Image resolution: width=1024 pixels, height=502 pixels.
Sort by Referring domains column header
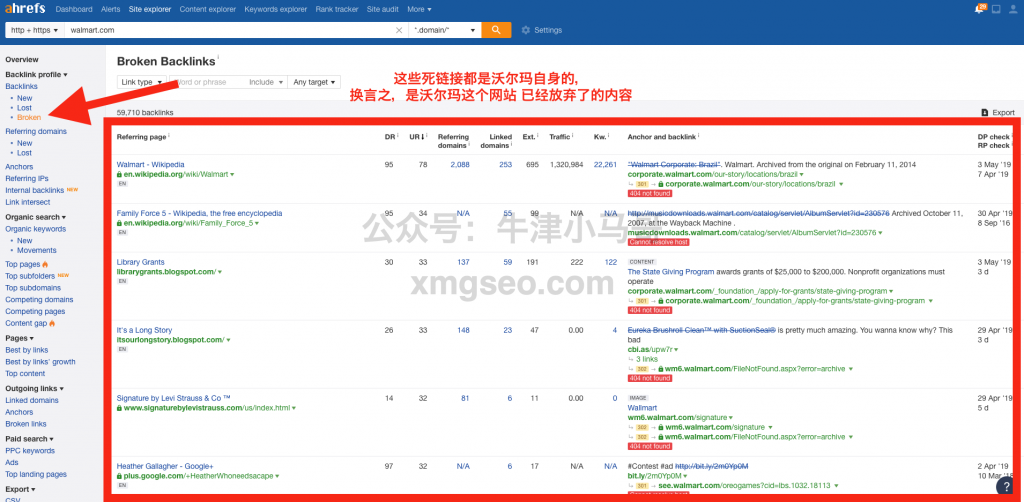pyautogui.click(x=453, y=140)
